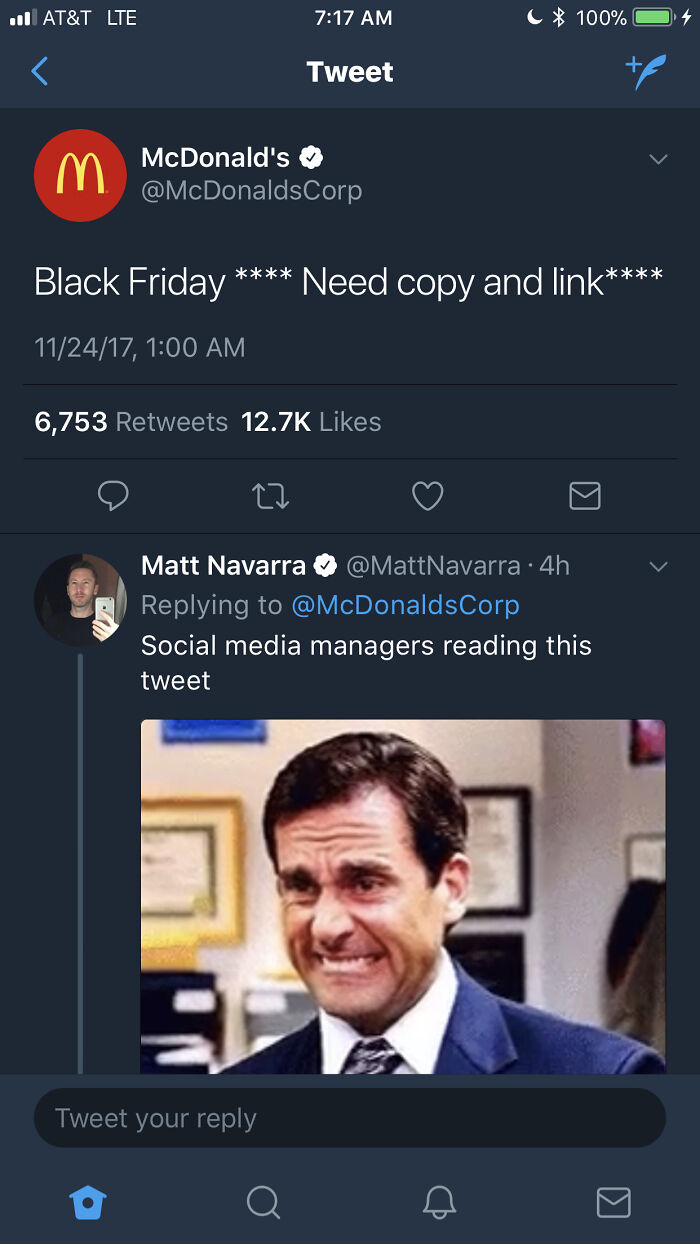The image size is (700, 1244).
Task: Open the McDonald's profile logo avatar
Action: pos(80,175)
